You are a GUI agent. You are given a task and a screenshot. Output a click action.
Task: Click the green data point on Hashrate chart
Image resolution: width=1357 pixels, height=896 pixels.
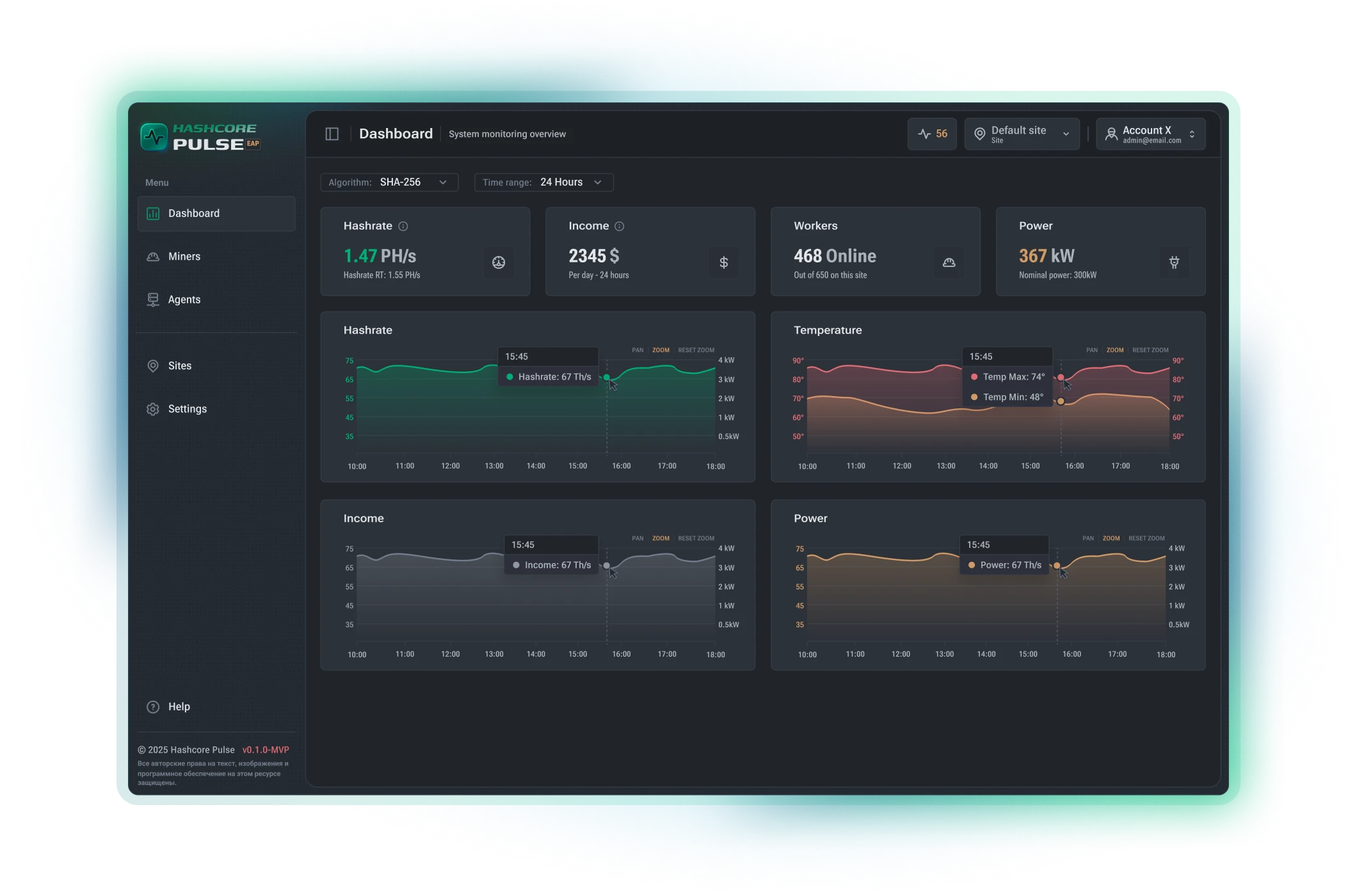coord(606,378)
